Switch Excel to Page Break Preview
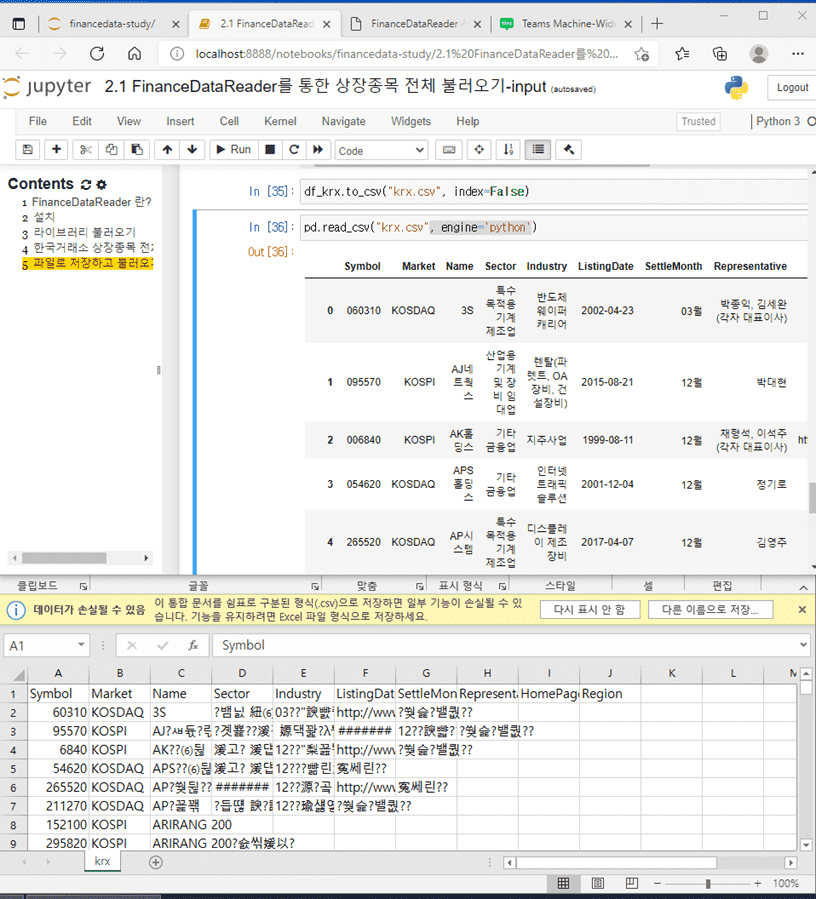The height and width of the screenshot is (899, 816). point(631,884)
